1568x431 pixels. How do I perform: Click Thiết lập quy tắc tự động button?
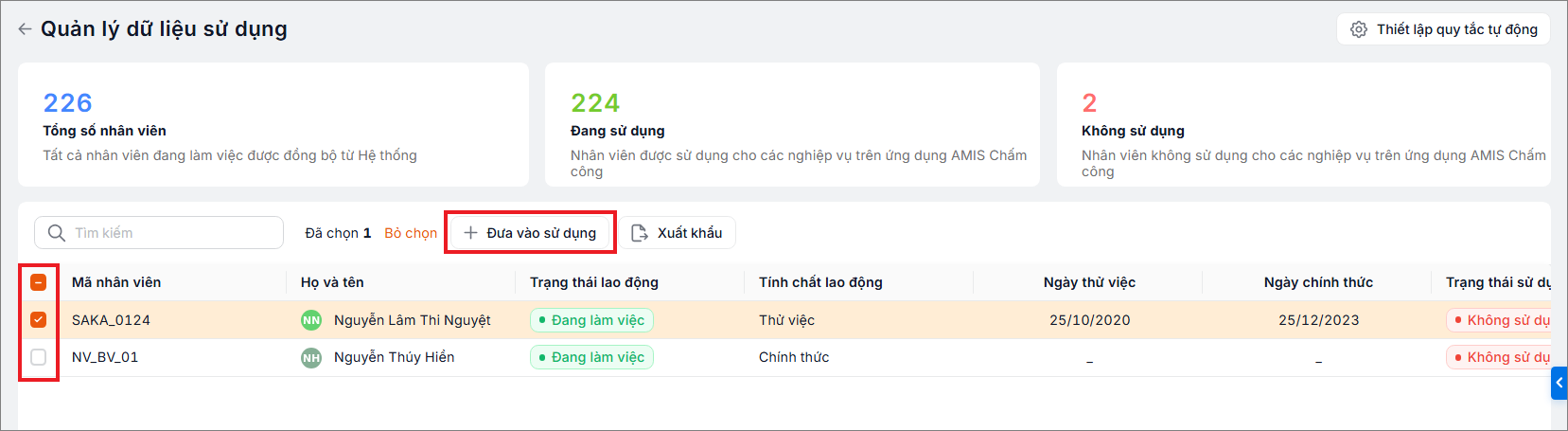[x=1443, y=29]
